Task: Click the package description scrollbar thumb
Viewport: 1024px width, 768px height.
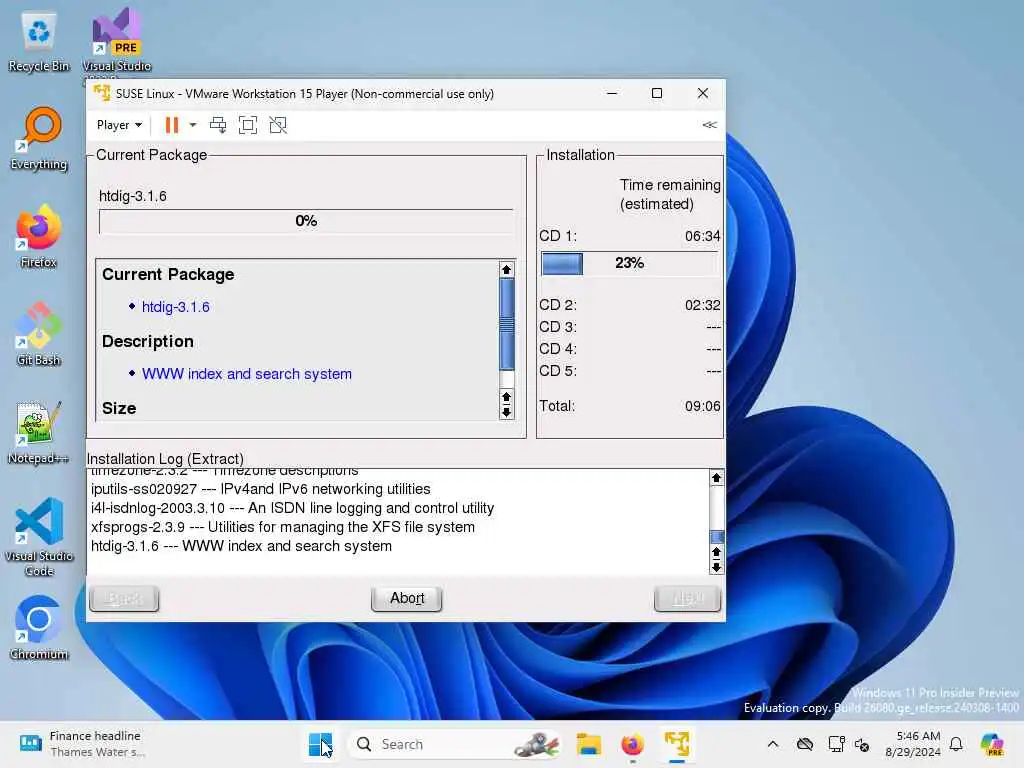Action: 506,325
